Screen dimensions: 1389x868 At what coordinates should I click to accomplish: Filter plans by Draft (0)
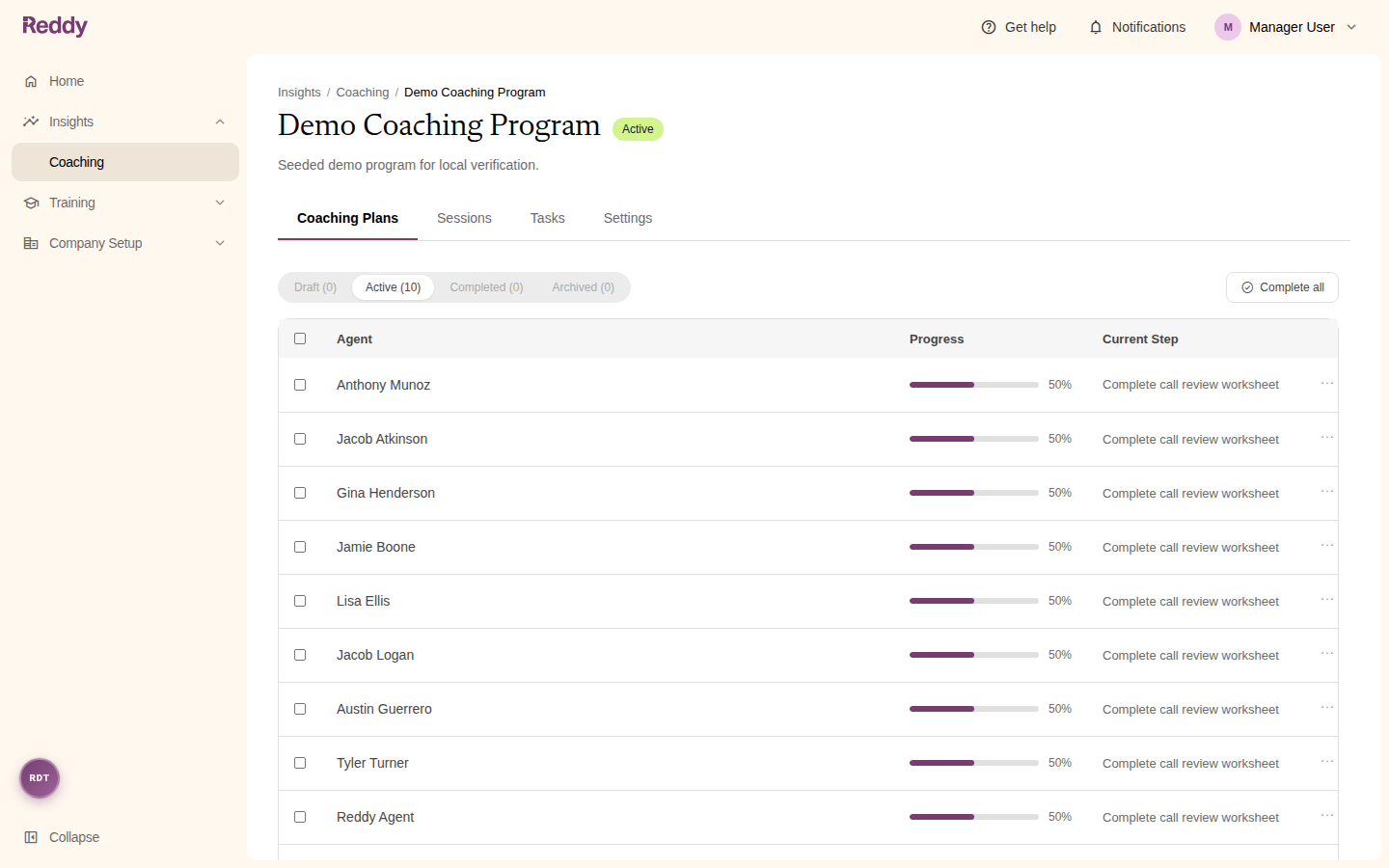coord(315,287)
